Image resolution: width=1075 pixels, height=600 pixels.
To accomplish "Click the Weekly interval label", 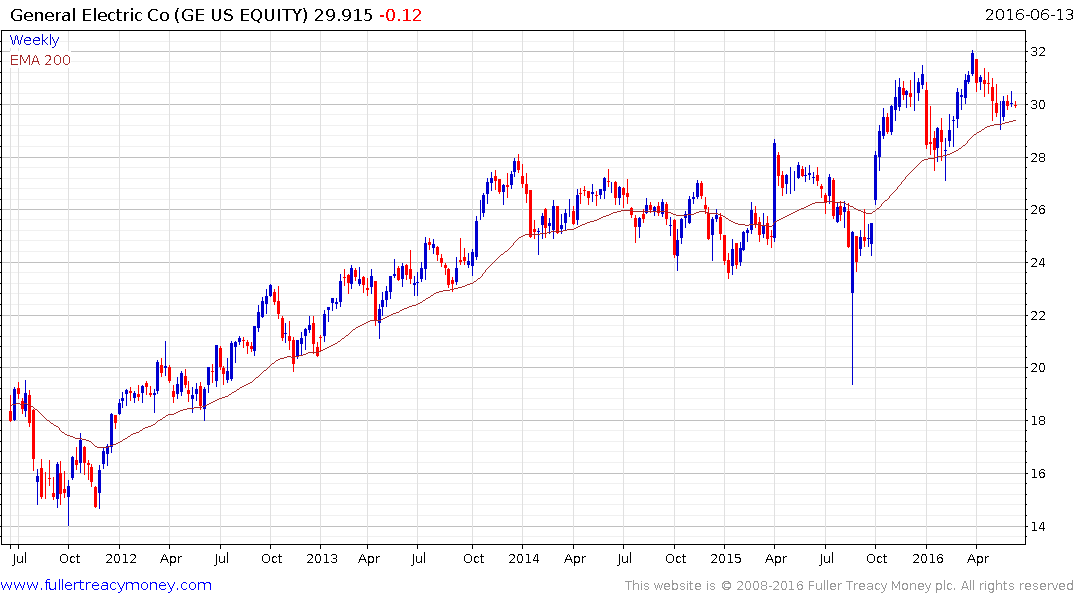I will 34,40.
